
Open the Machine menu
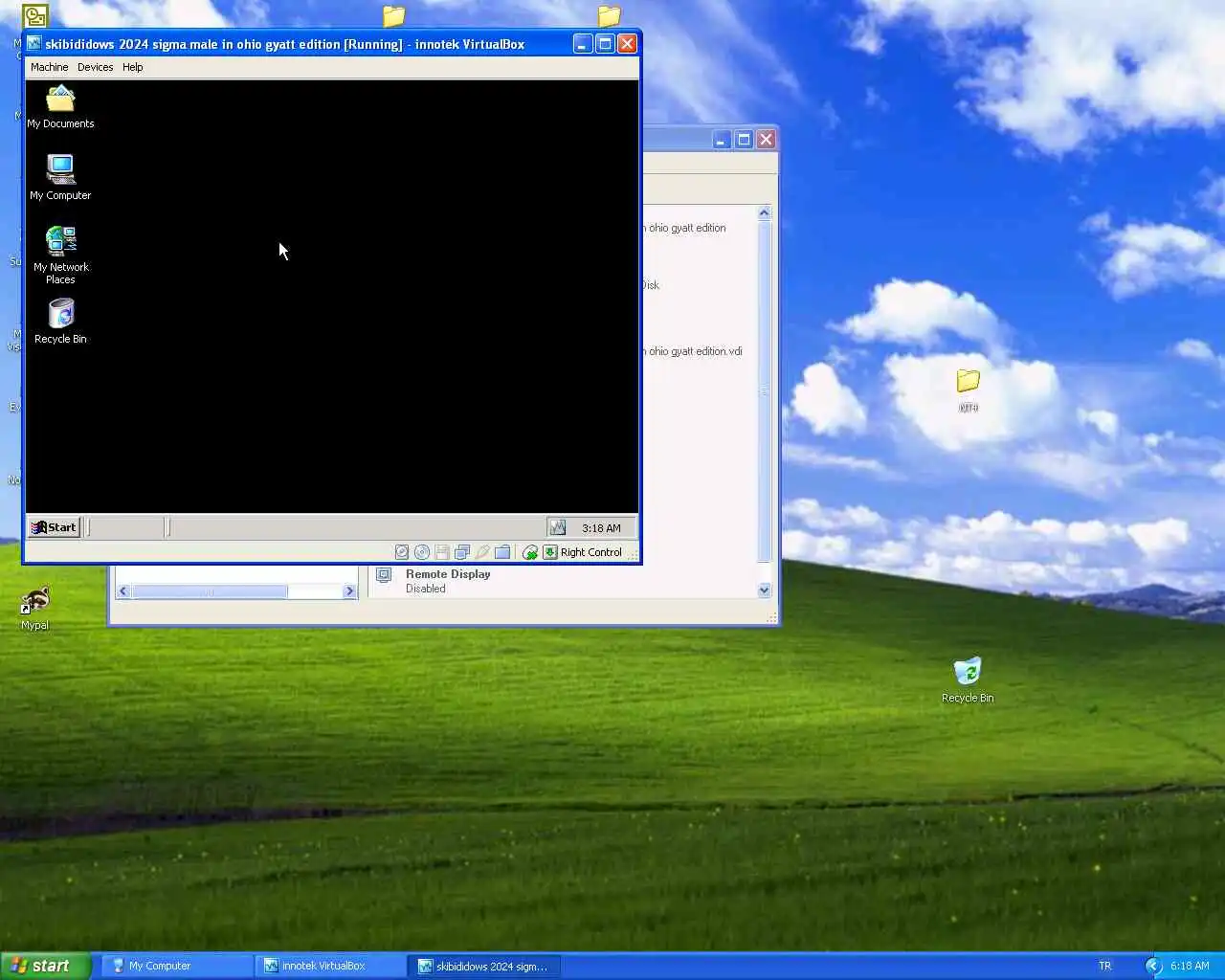(x=49, y=67)
